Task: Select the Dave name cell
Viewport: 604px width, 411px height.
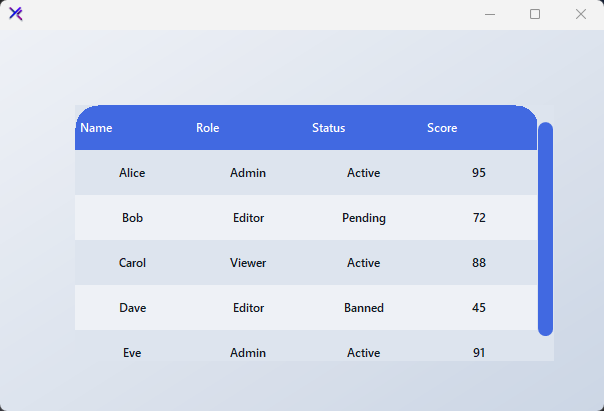Action: 132,308
